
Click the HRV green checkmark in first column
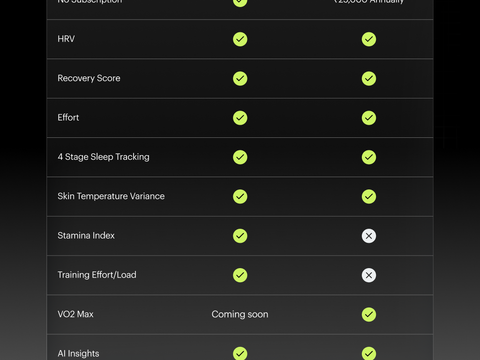[240, 39]
